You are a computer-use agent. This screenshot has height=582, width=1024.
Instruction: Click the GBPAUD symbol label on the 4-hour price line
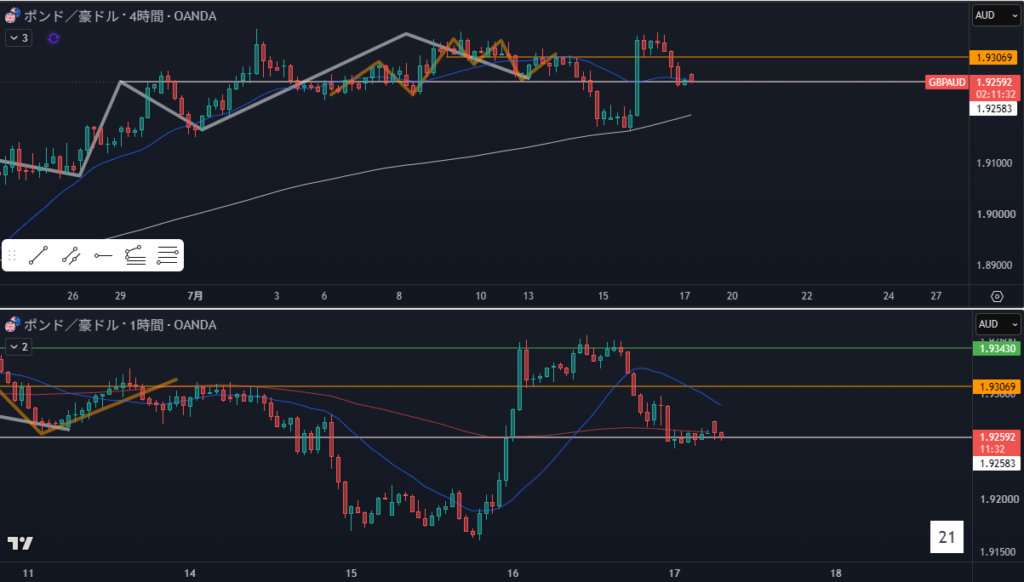click(946, 82)
